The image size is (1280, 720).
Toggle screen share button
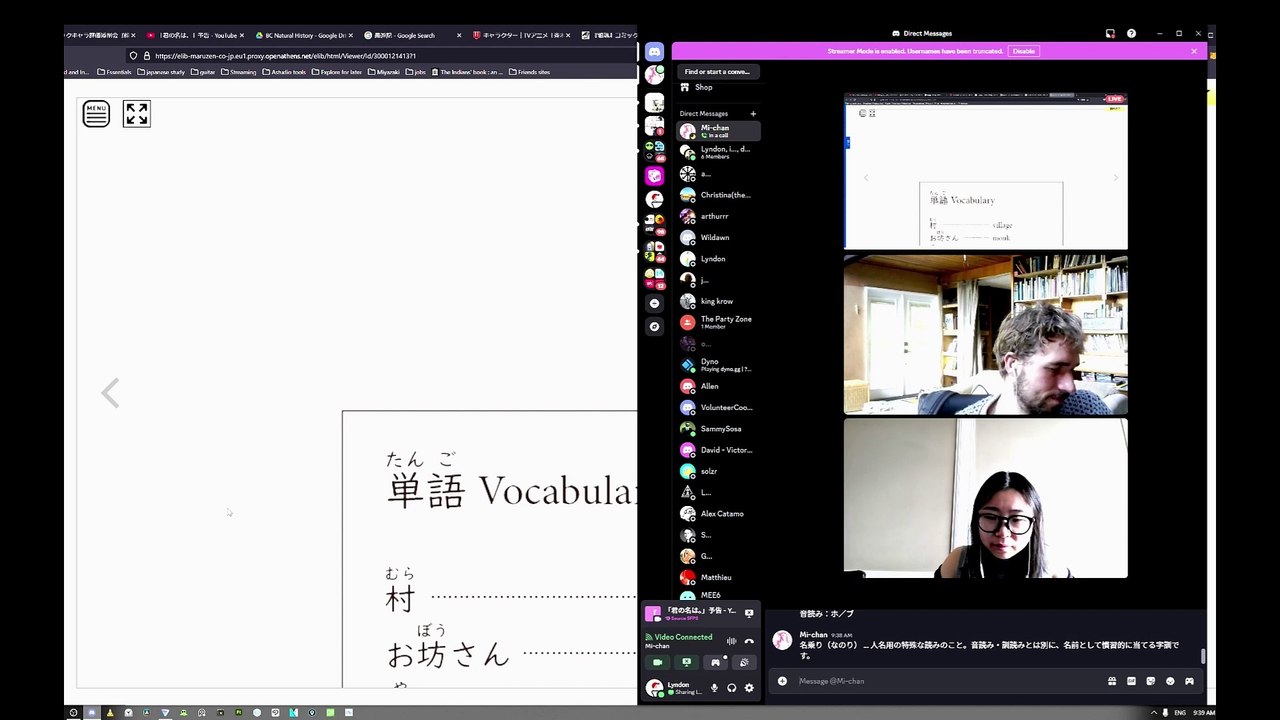click(686, 662)
